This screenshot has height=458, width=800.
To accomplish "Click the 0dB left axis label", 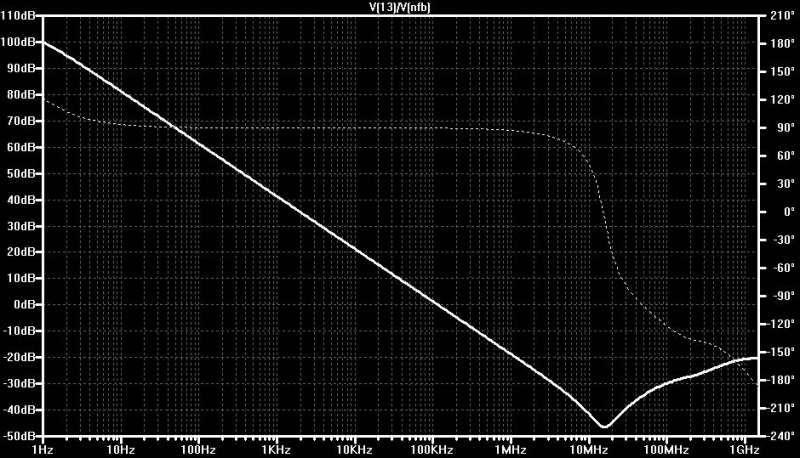I will (x=24, y=304).
